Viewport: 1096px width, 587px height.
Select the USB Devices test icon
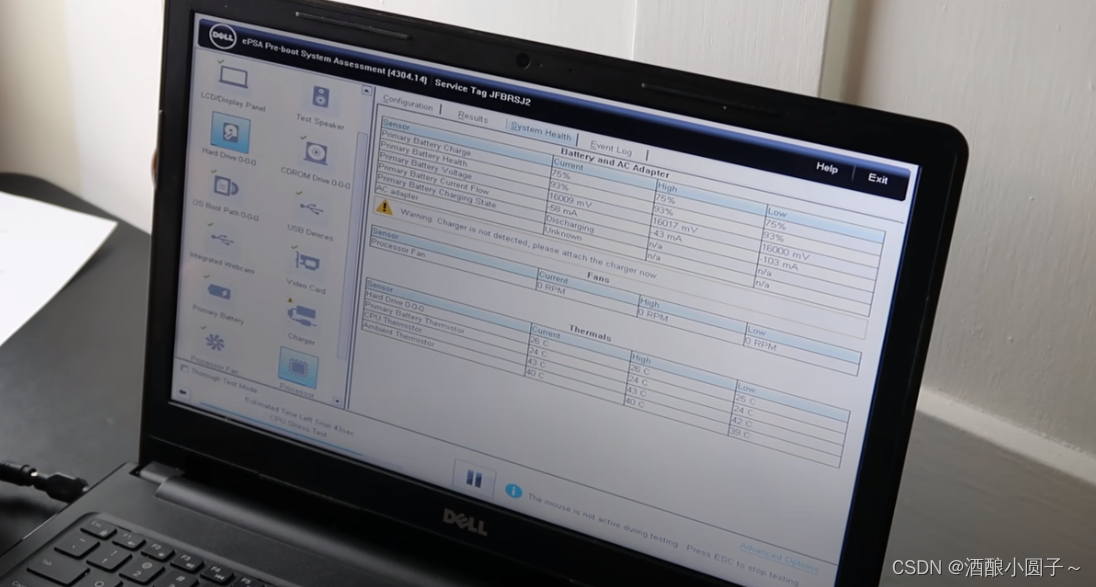311,208
